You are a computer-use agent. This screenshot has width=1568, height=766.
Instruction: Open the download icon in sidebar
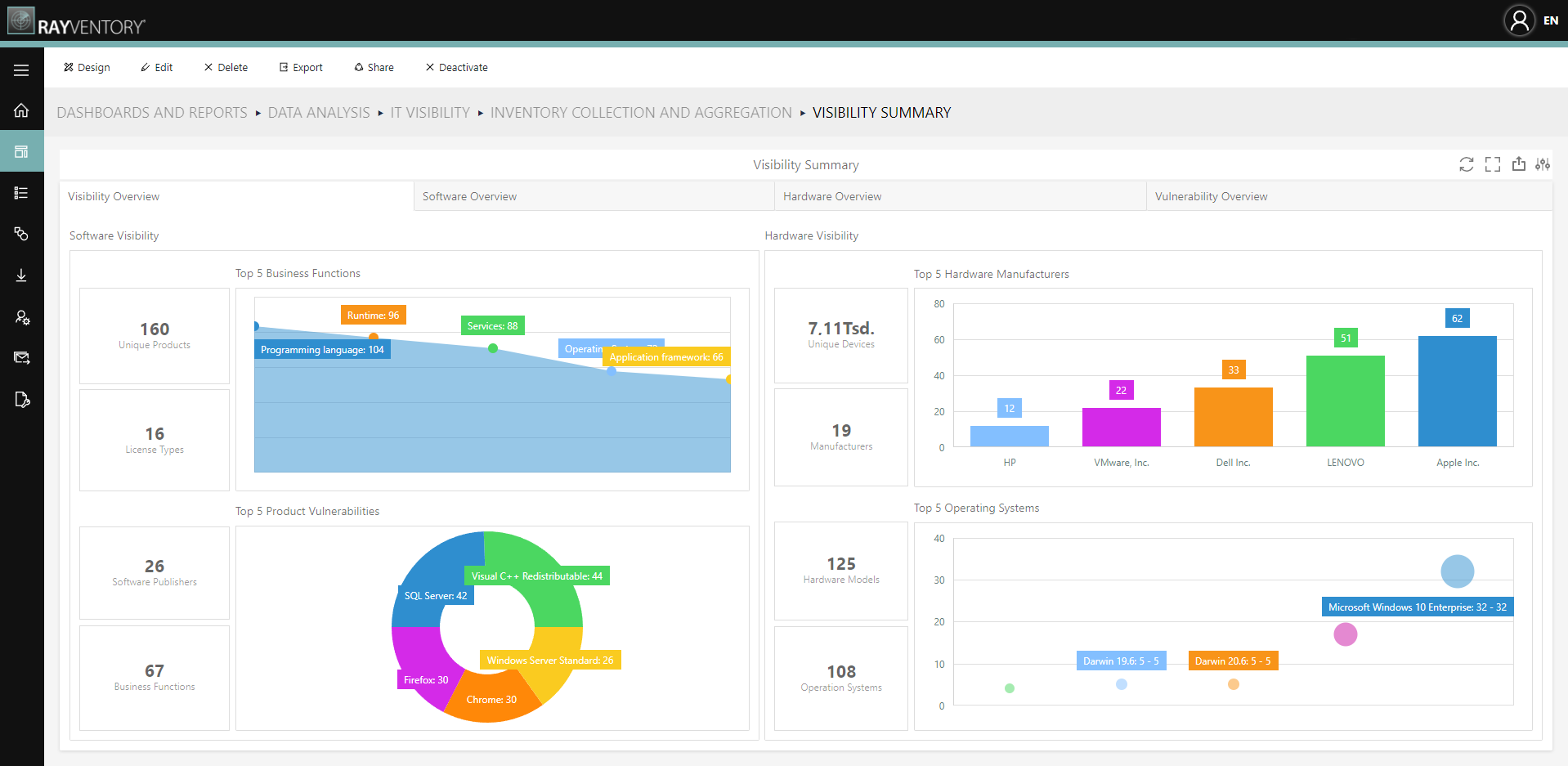click(21, 275)
